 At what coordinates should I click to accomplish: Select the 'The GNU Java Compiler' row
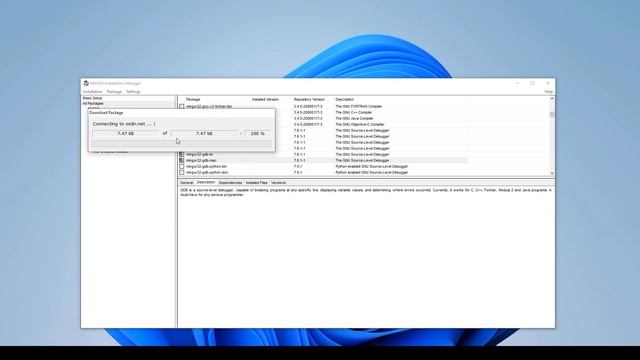354,118
